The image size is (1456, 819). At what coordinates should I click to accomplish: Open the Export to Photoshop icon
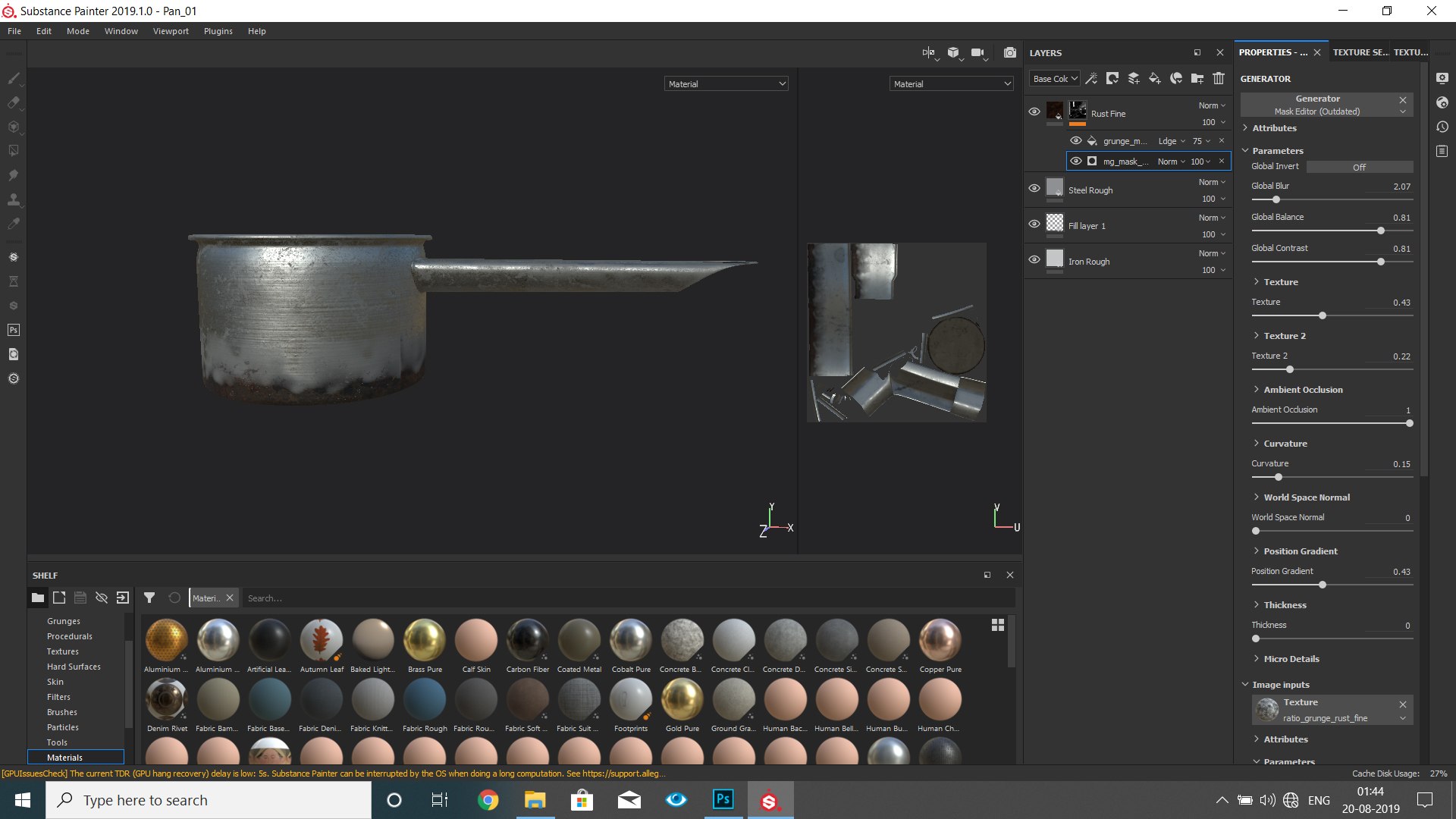[13, 330]
